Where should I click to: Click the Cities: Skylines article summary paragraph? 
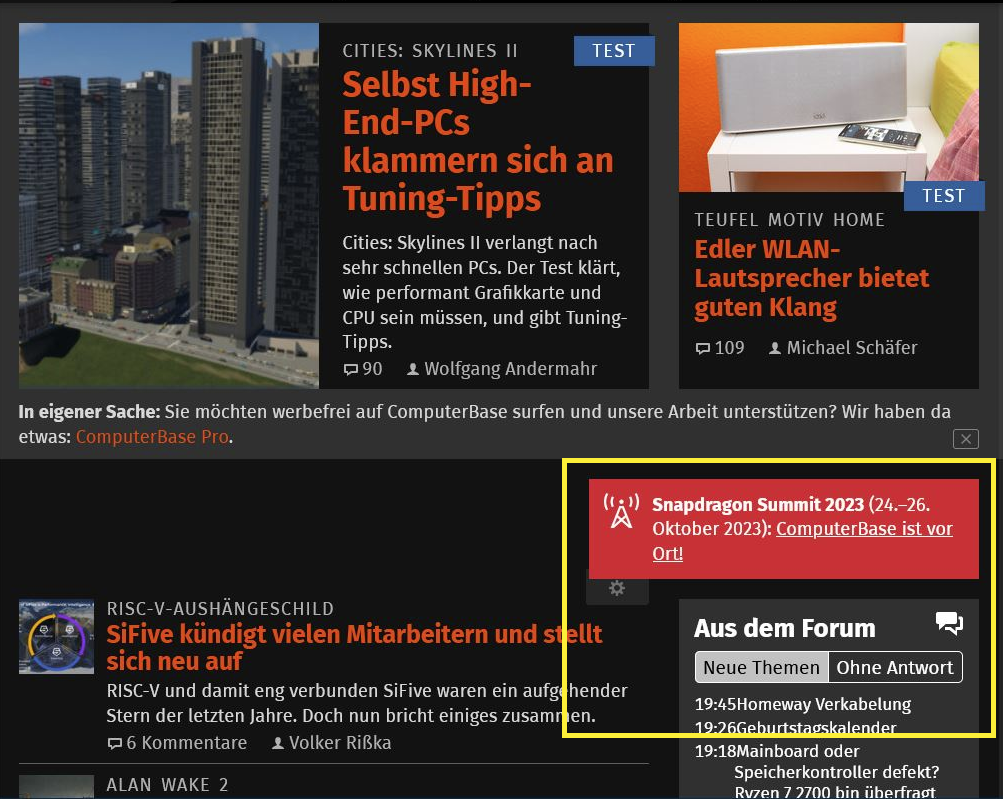click(484, 292)
